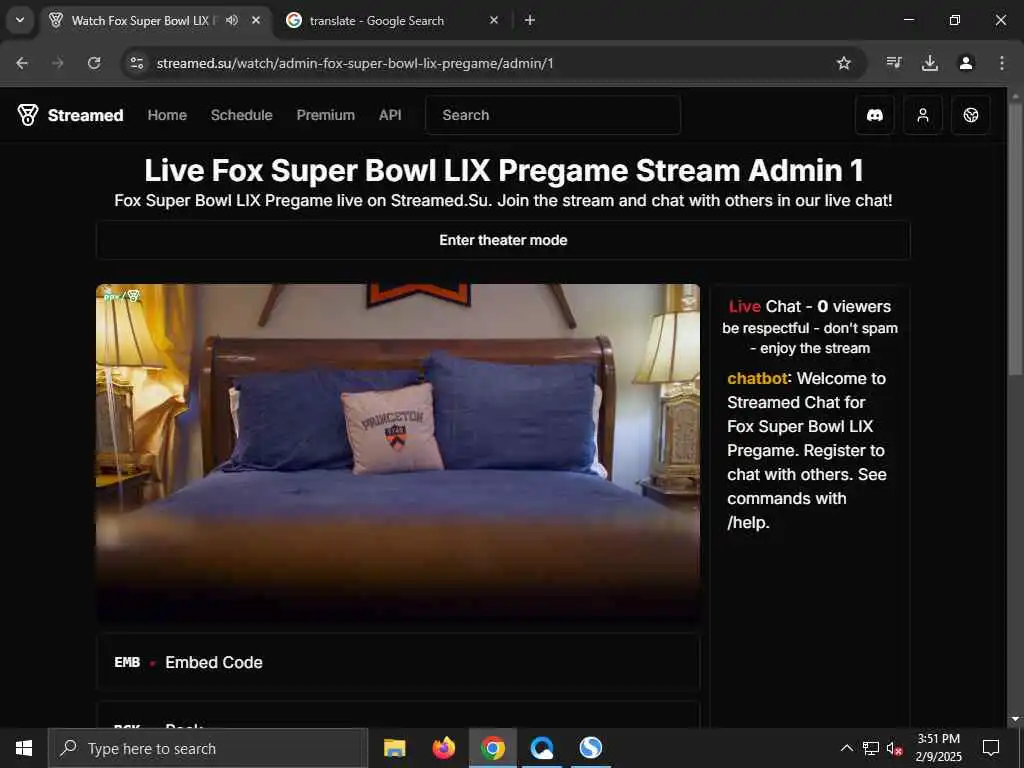Viewport: 1024px width, 768px height.
Task: Expand the Embed Code section
Action: [398, 662]
